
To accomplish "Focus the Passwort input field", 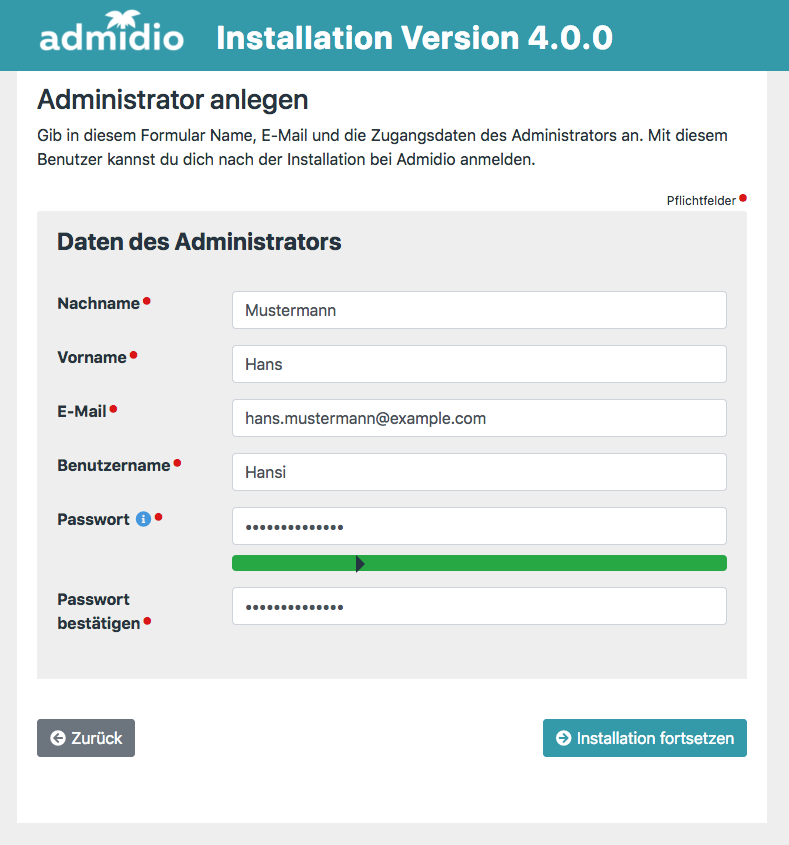I will tap(479, 526).
